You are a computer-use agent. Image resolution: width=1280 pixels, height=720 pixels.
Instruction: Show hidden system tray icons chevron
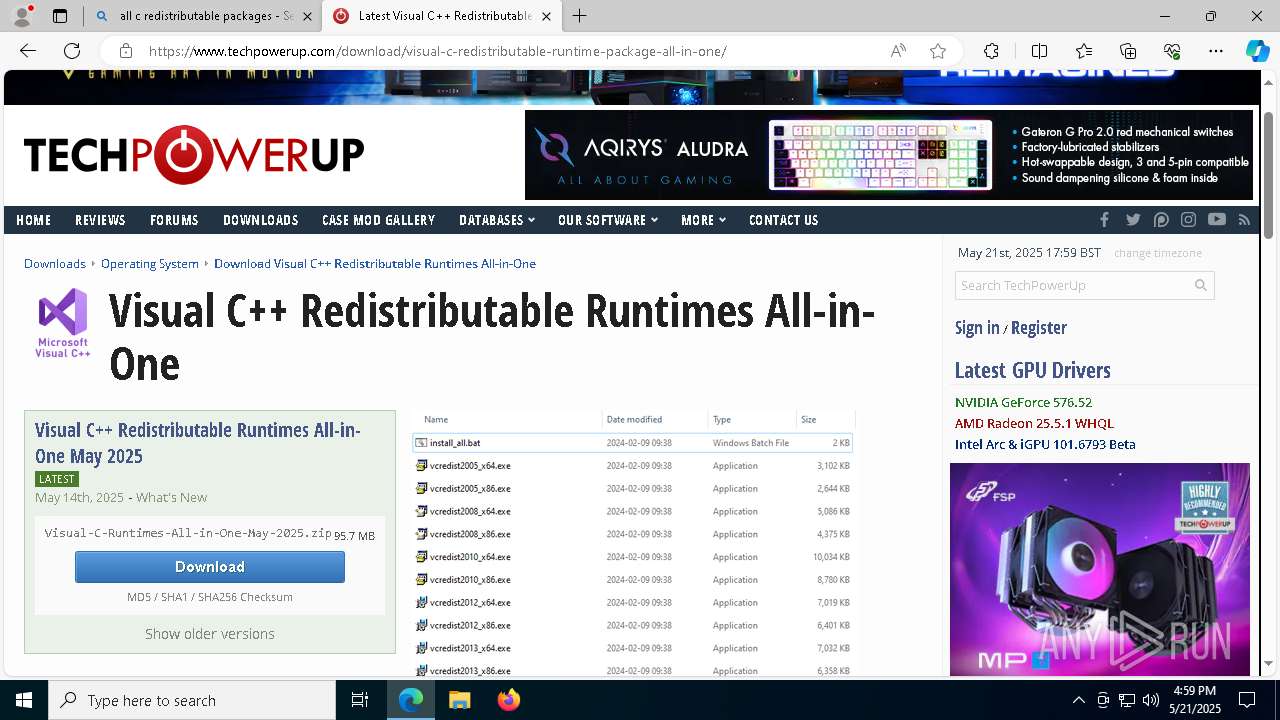(x=1078, y=700)
